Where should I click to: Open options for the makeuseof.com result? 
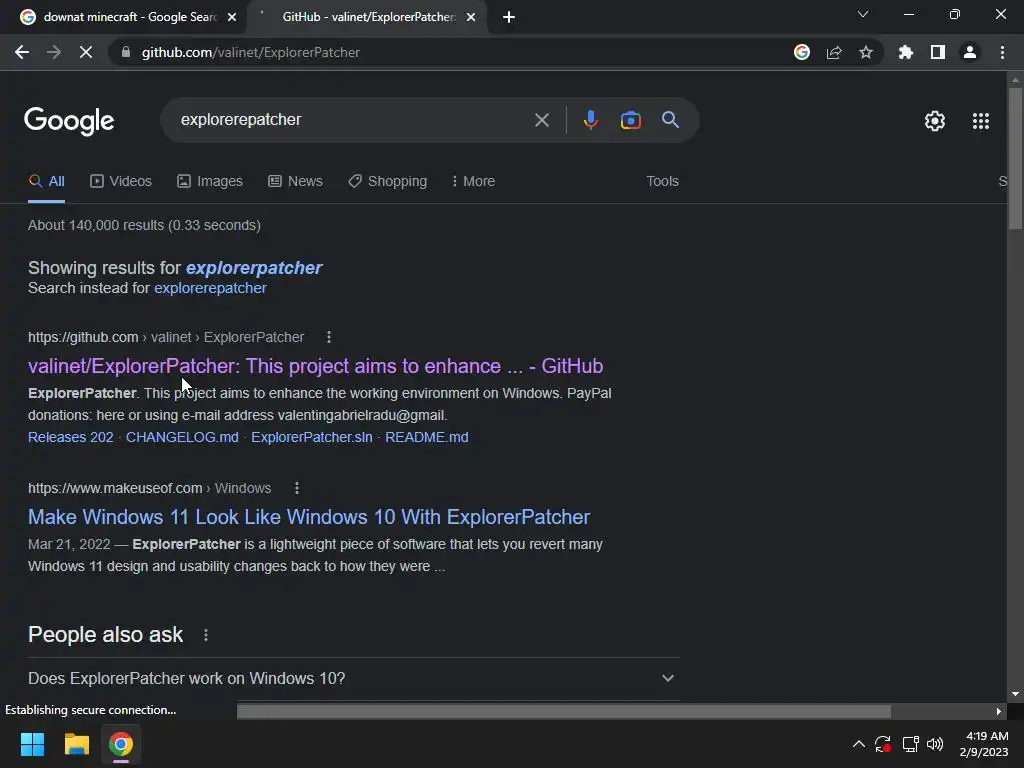(x=296, y=488)
